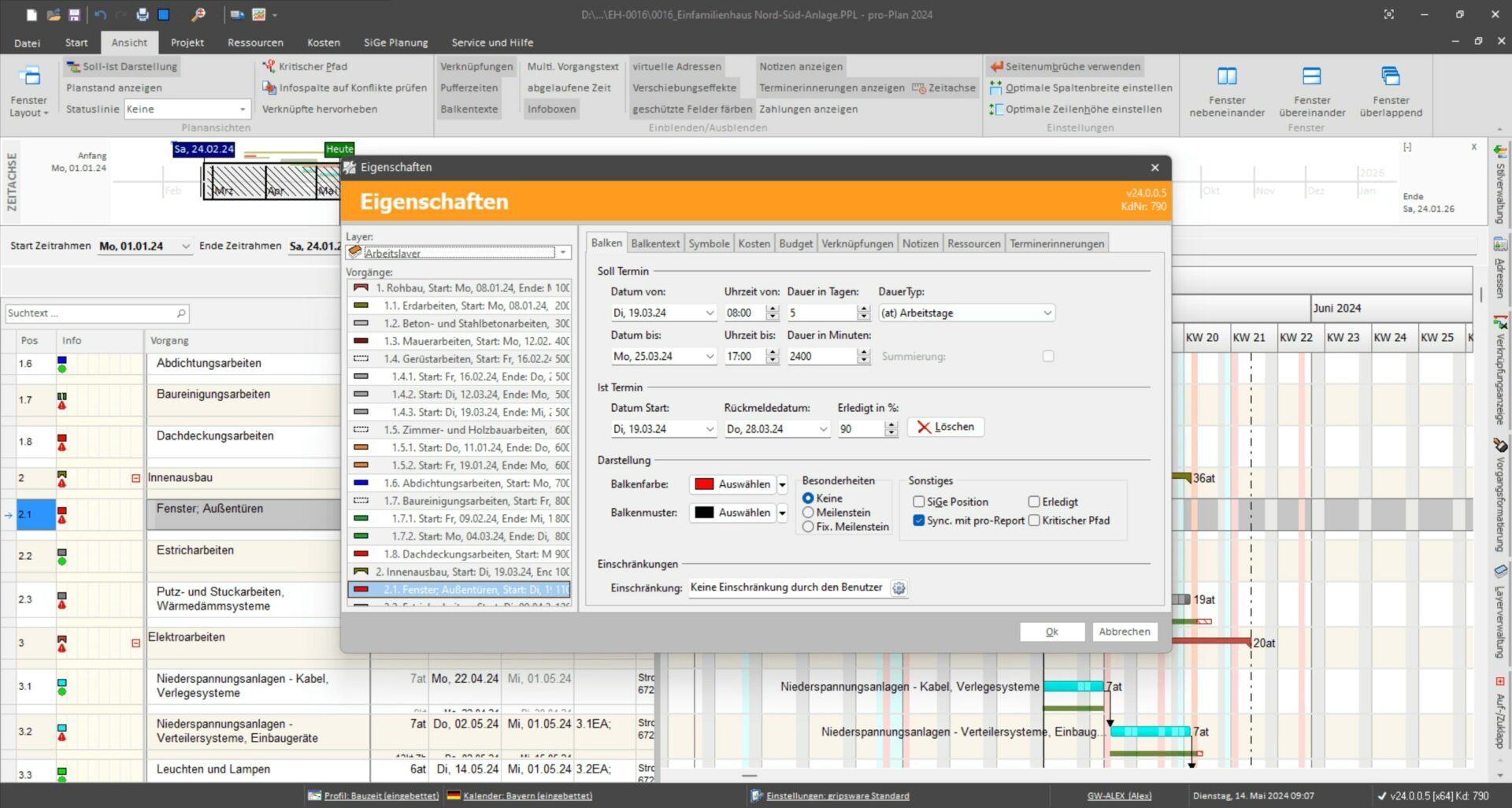Click the Zeitachse icon in the ribbon
The height and width of the screenshot is (808, 1512).
pyautogui.click(x=920, y=87)
